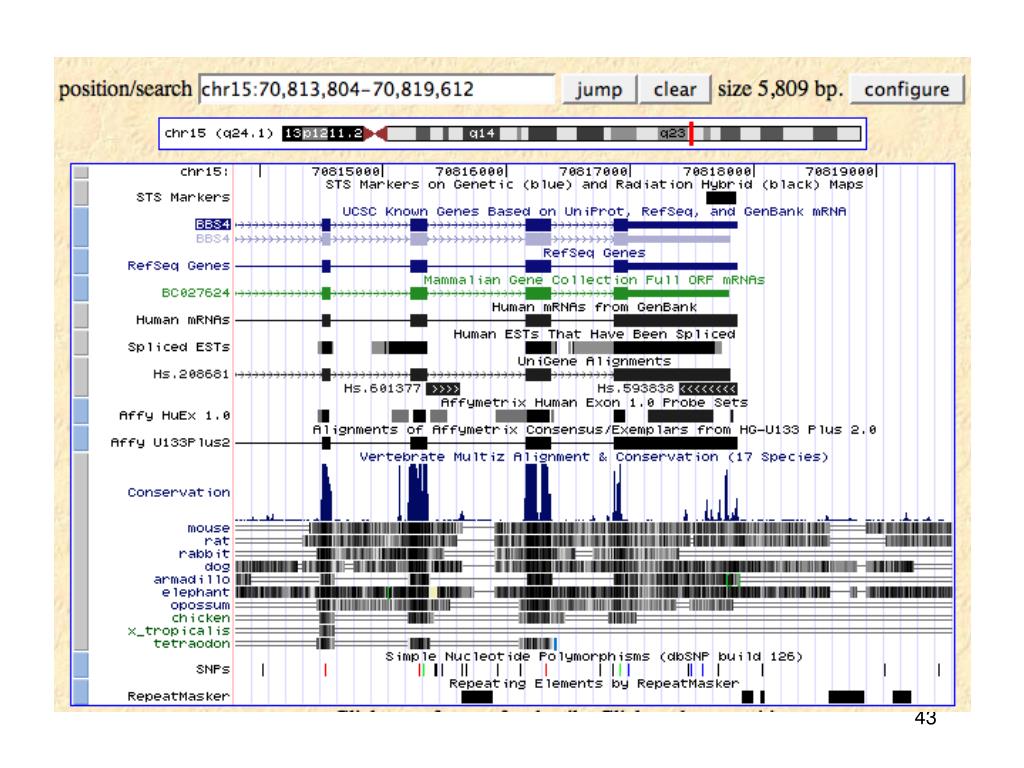Screen dimensions: 1024x768
Task: Open the Vertebrate Multiz Alignment track title
Action: click(x=593, y=457)
